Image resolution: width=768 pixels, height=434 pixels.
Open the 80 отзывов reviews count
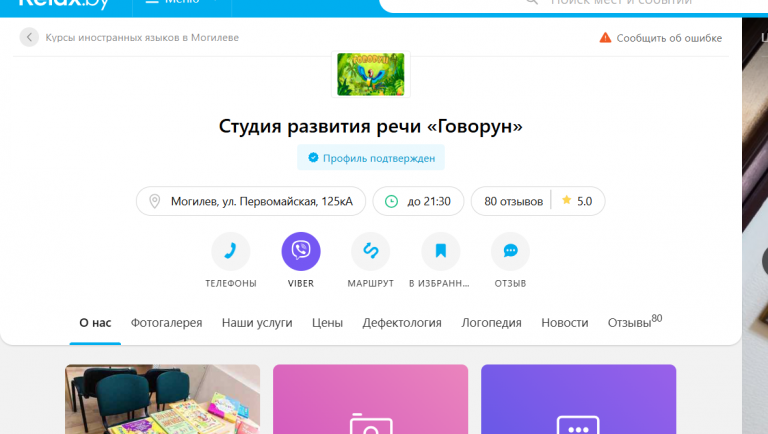(513, 201)
